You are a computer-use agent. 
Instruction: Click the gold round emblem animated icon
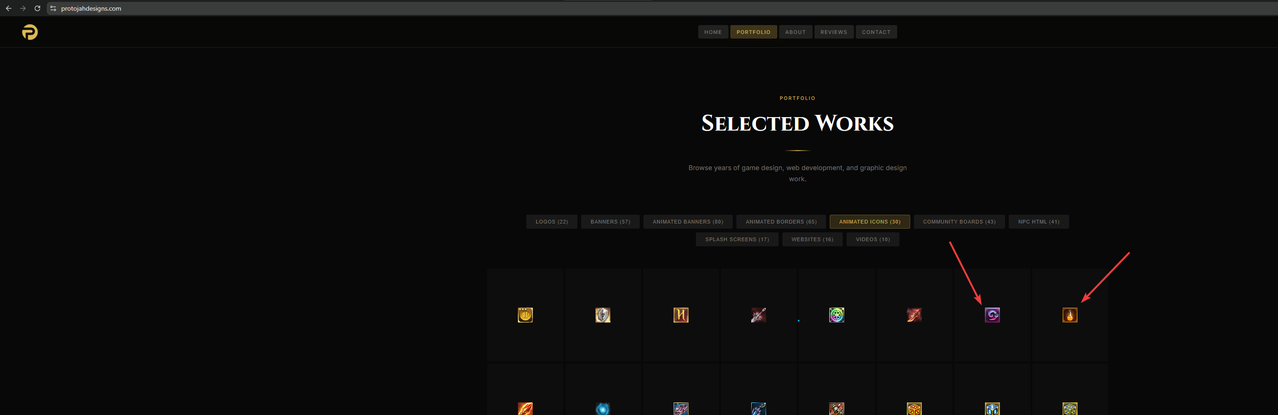pyautogui.click(x=525, y=315)
